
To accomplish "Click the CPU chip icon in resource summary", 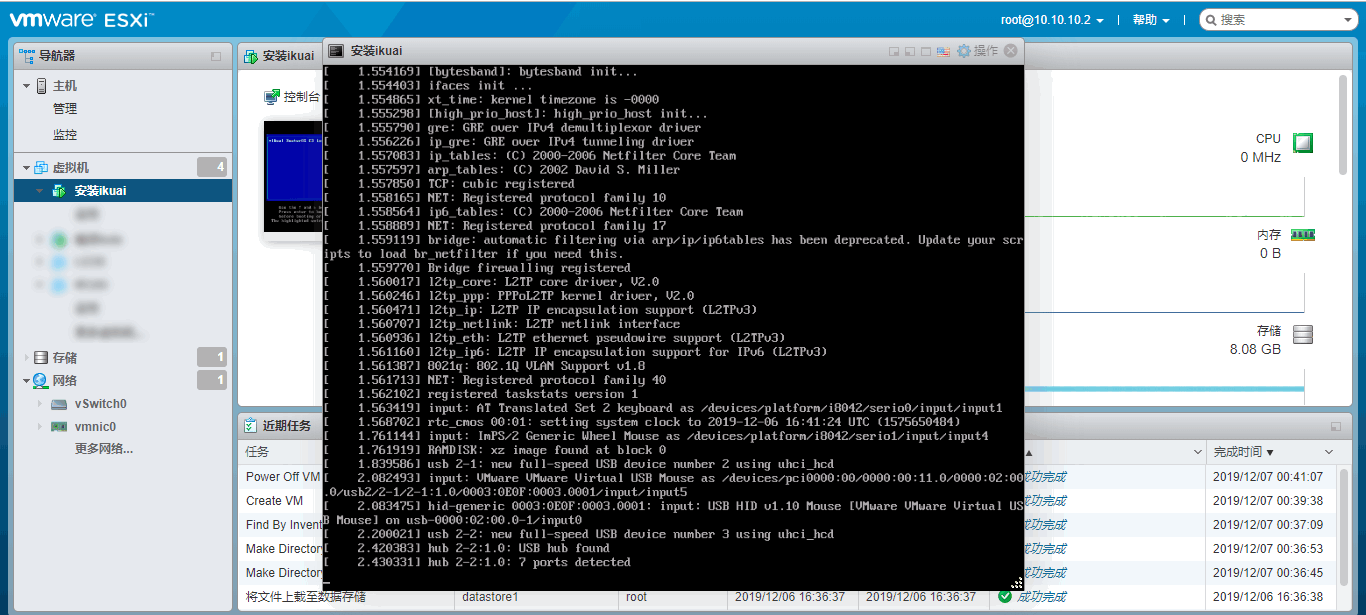I will point(1302,142).
